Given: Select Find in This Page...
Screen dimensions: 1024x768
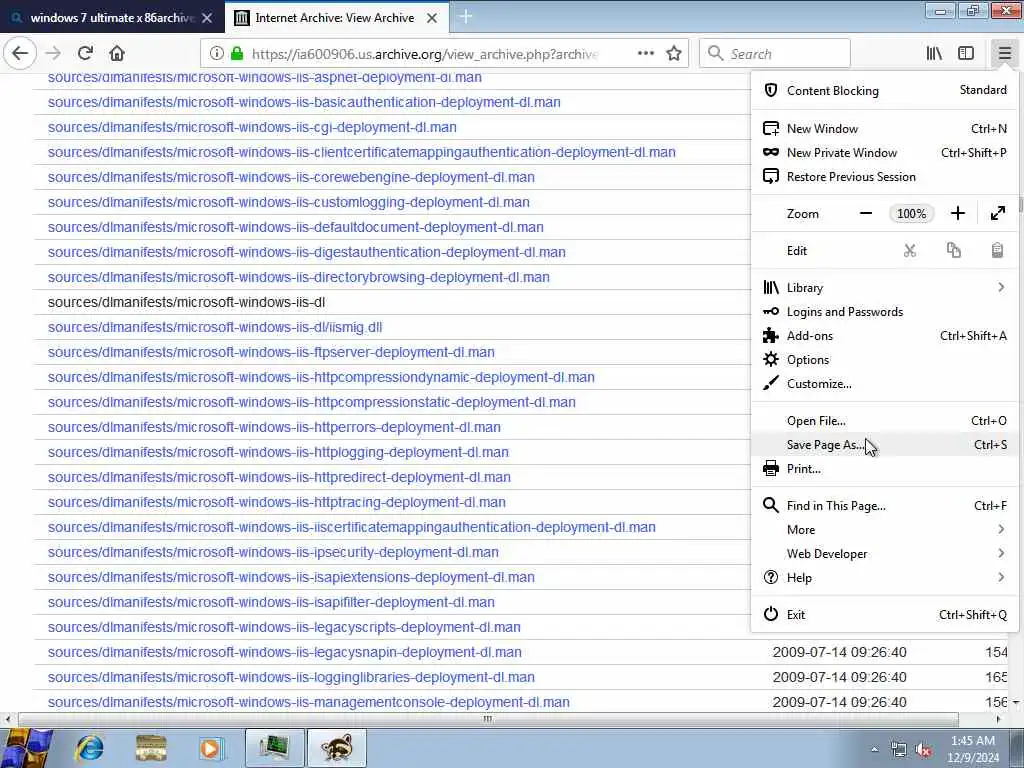Looking at the screenshot, I should point(884,506).
